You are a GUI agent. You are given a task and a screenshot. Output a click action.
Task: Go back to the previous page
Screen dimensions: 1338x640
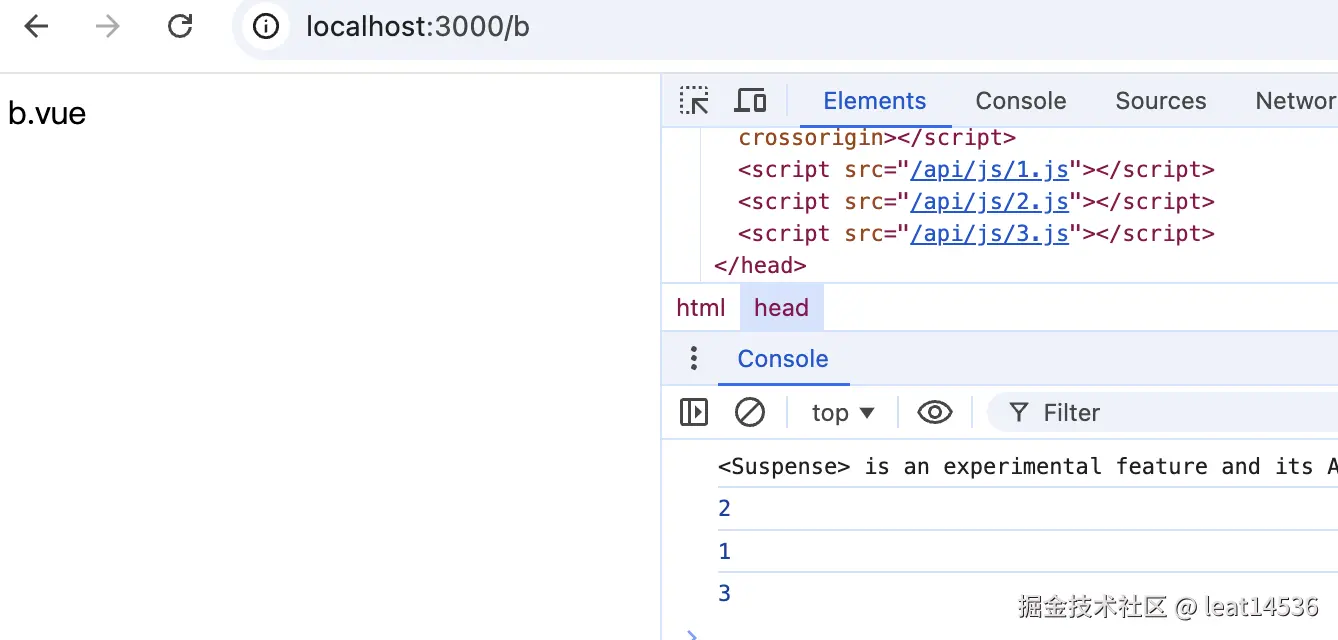37,27
